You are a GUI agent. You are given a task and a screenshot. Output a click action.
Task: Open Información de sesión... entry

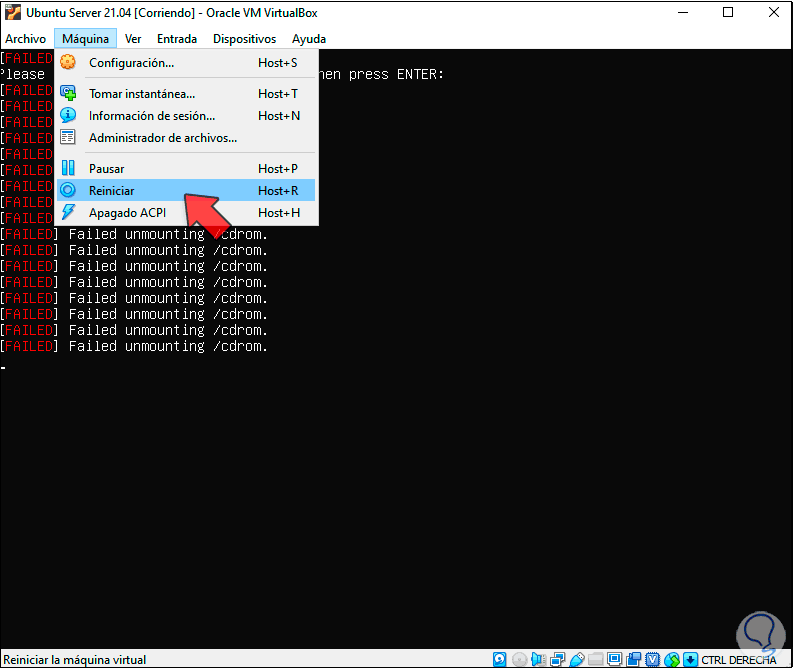(186, 116)
